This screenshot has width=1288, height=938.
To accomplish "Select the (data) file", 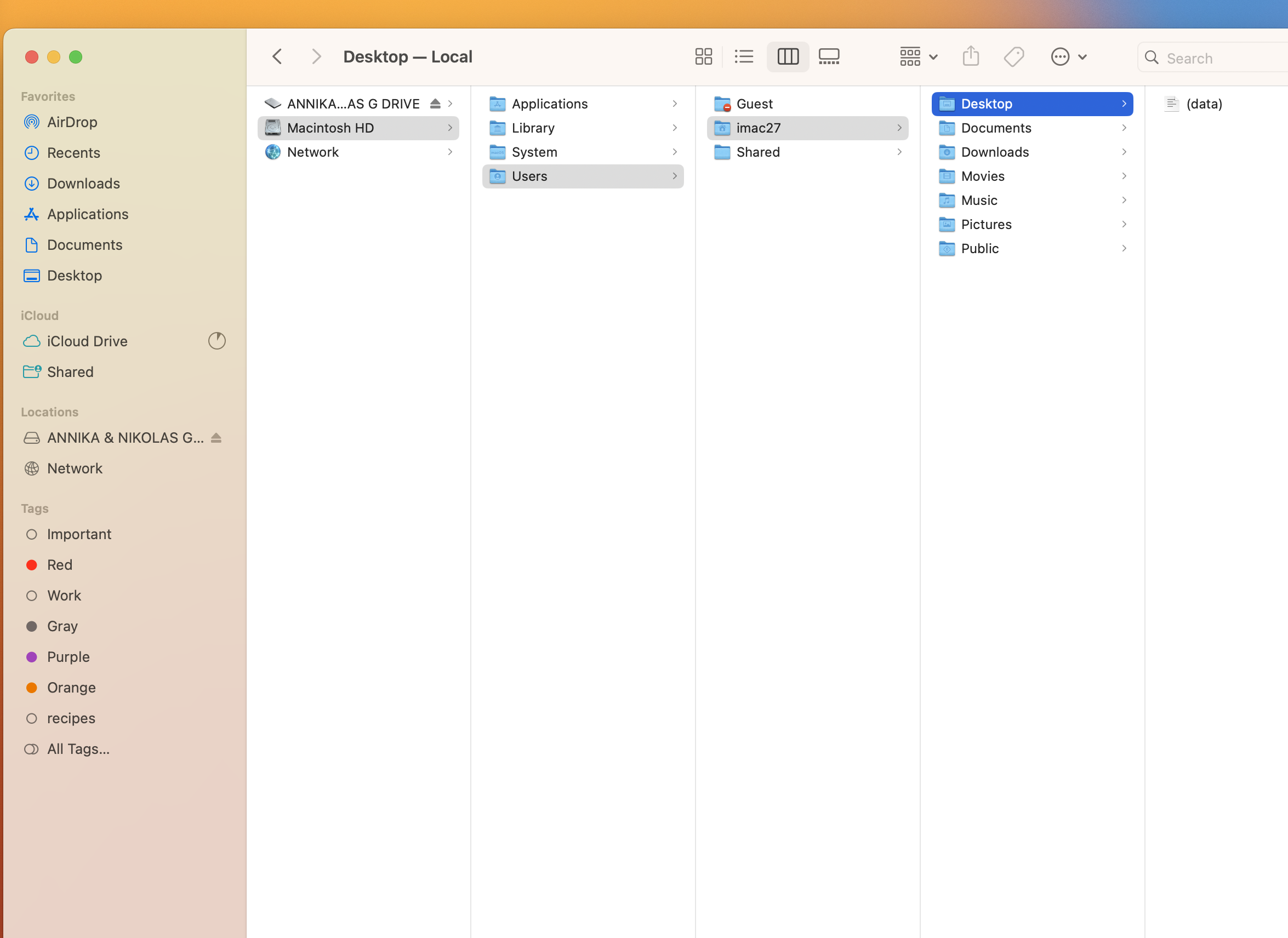I will 1204,104.
